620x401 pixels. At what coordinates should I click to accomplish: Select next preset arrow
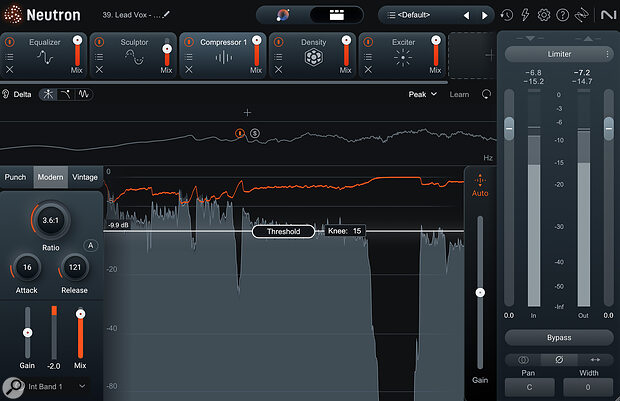pyautogui.click(x=484, y=15)
